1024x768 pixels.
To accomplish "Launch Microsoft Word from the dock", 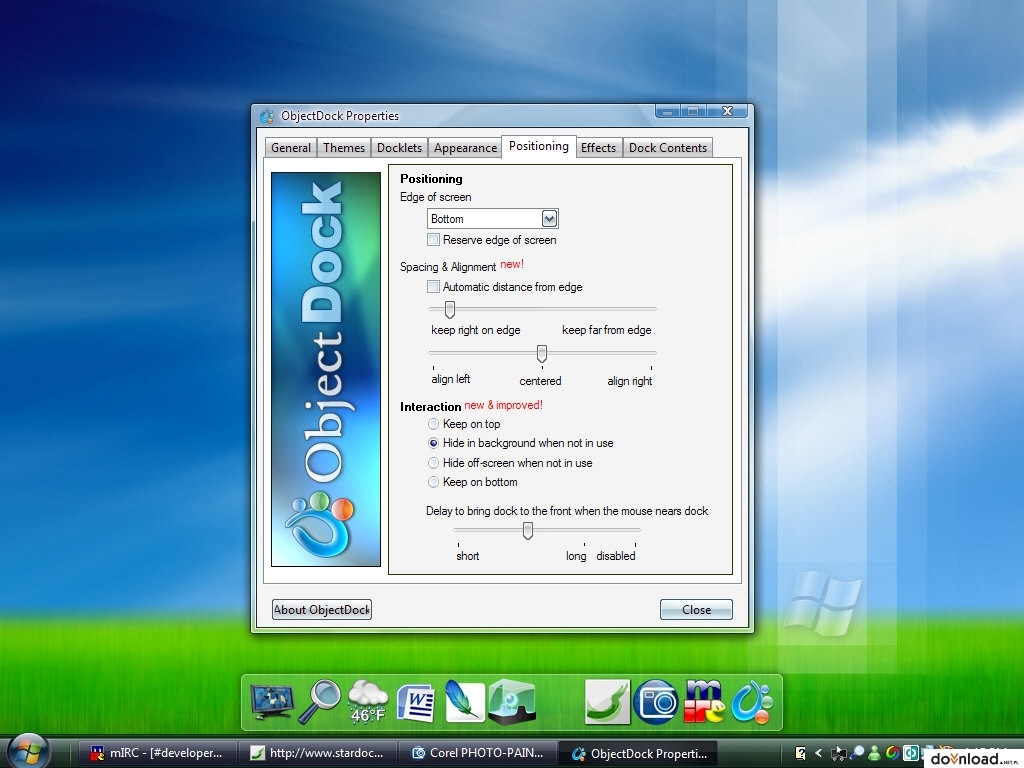I will [415, 703].
